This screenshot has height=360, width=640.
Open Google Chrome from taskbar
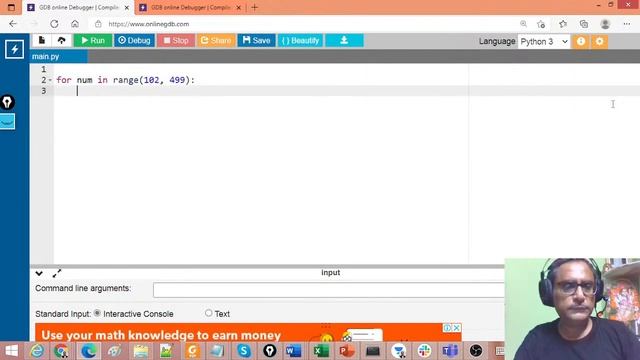pos(62,351)
